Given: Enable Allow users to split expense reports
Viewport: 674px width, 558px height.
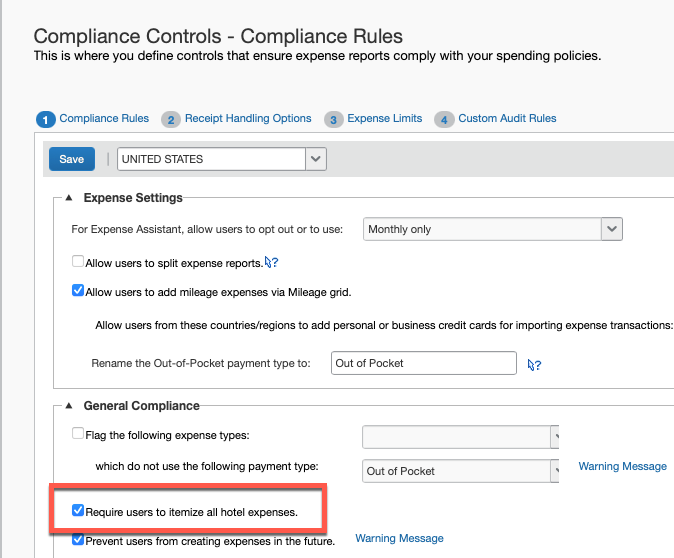Looking at the screenshot, I should (78, 262).
